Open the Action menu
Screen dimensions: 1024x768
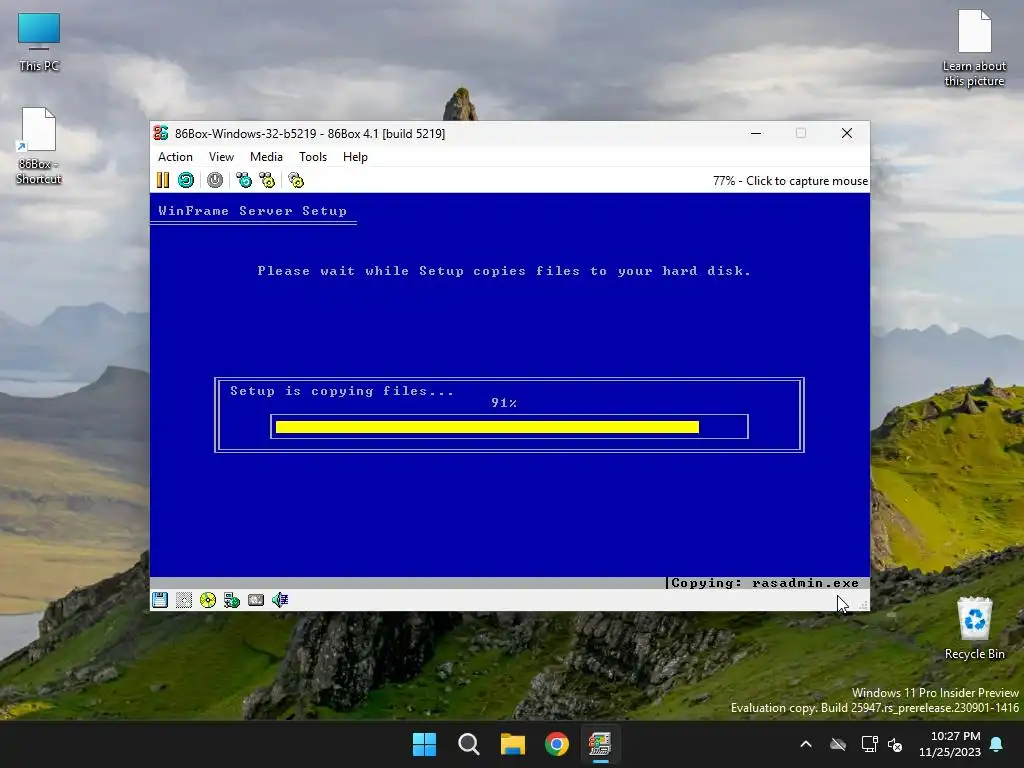tap(175, 157)
